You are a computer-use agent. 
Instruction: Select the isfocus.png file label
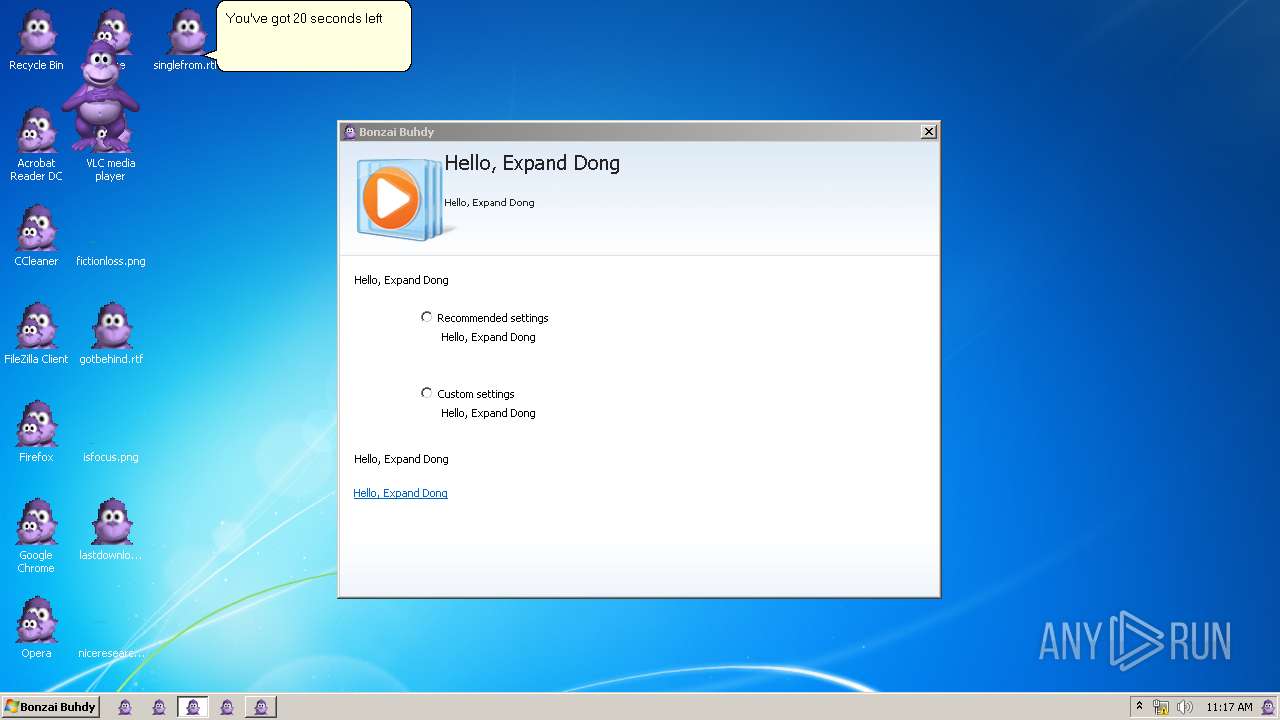click(111, 457)
